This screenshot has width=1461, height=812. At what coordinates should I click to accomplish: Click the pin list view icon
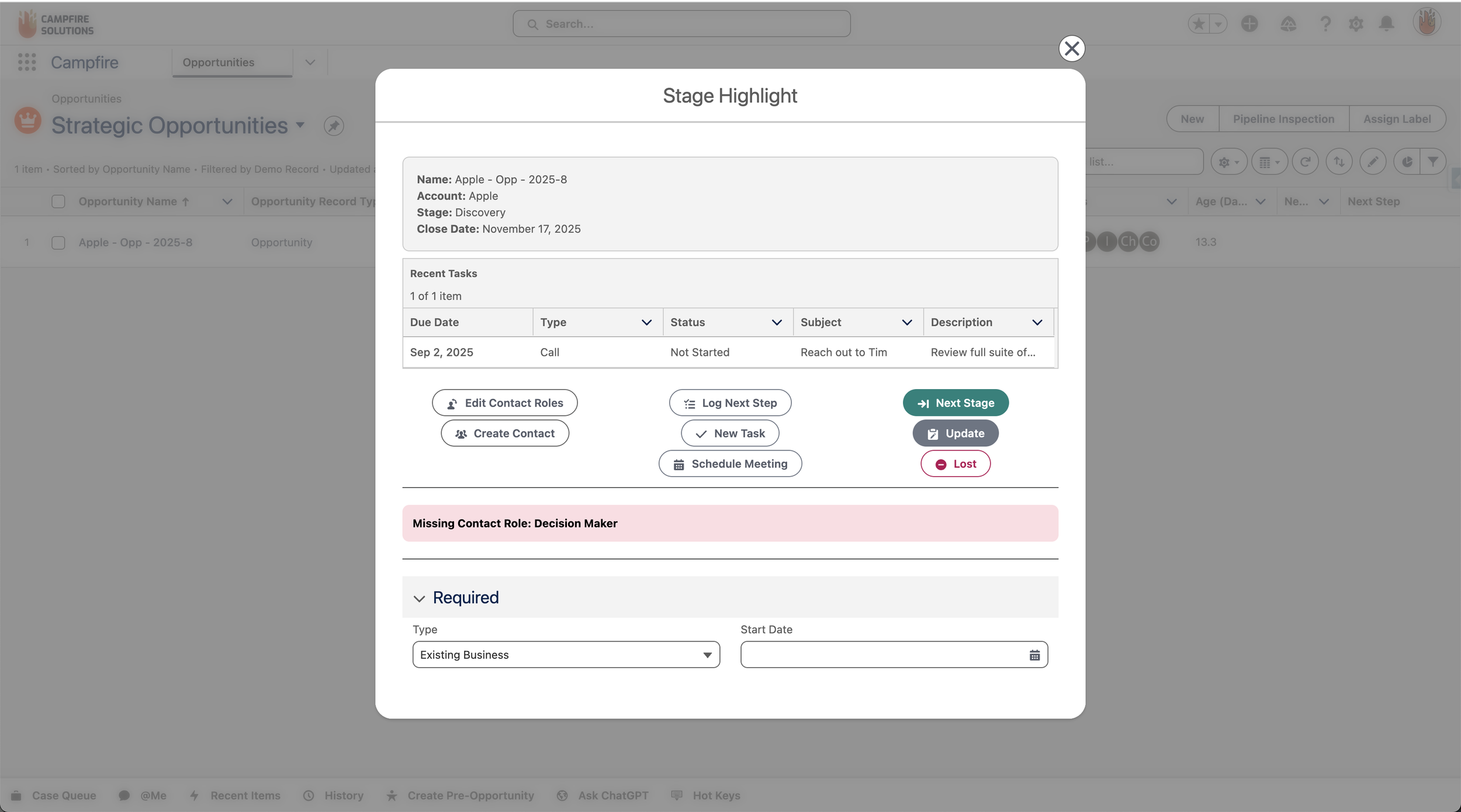point(334,126)
